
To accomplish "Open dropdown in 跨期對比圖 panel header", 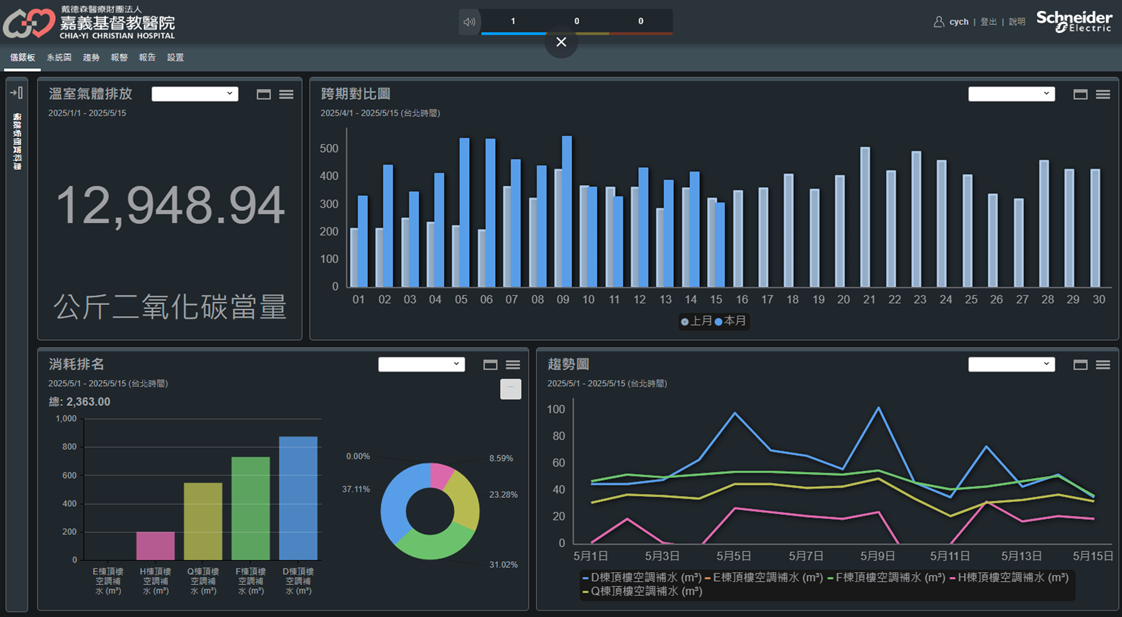I will [1011, 94].
